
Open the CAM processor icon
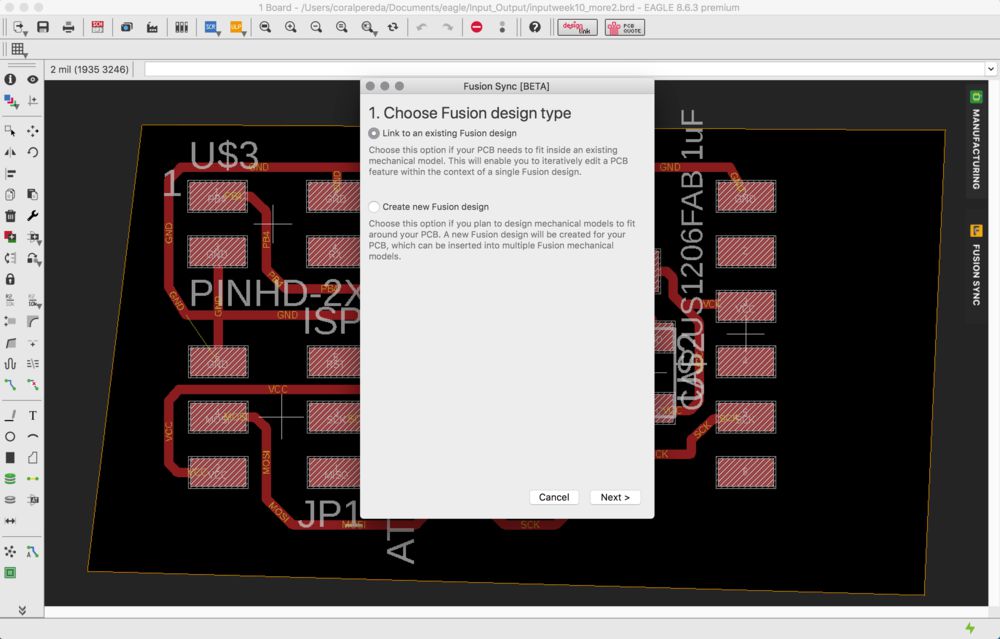tap(126, 27)
